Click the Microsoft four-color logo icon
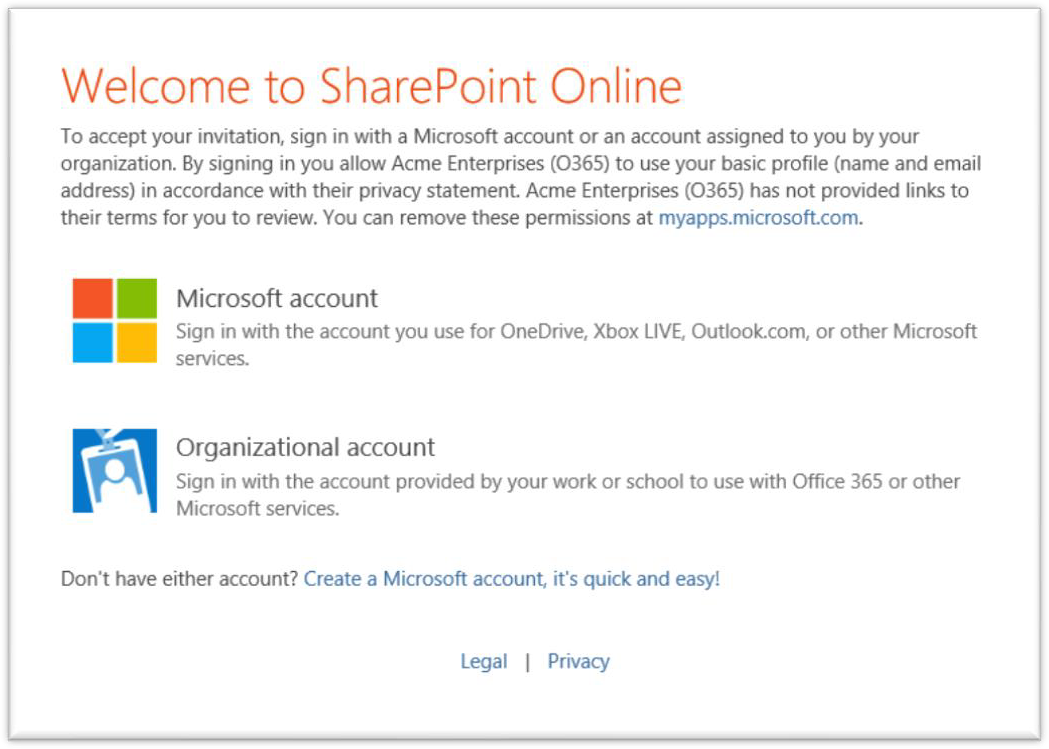1049x749 pixels. pyautogui.click(x=114, y=320)
